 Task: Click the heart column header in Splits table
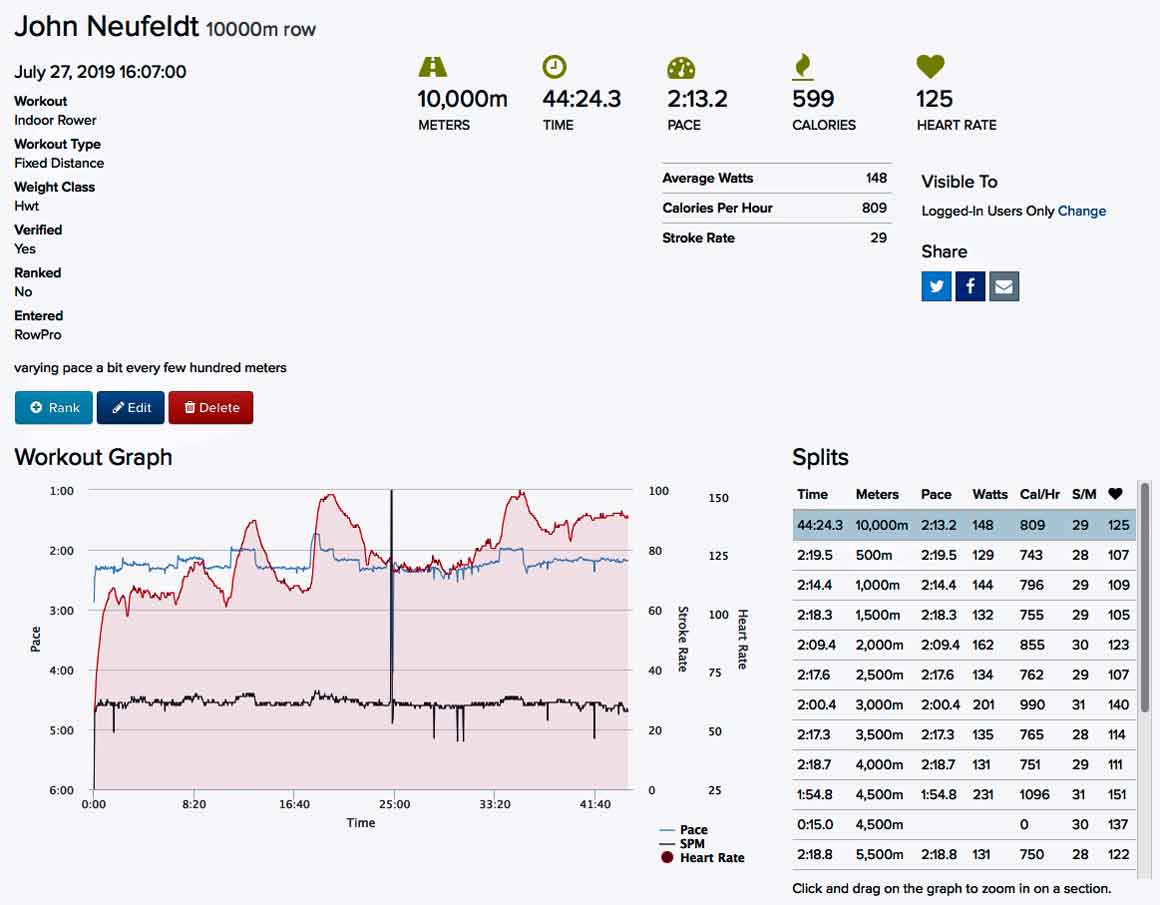pyautogui.click(x=1116, y=494)
